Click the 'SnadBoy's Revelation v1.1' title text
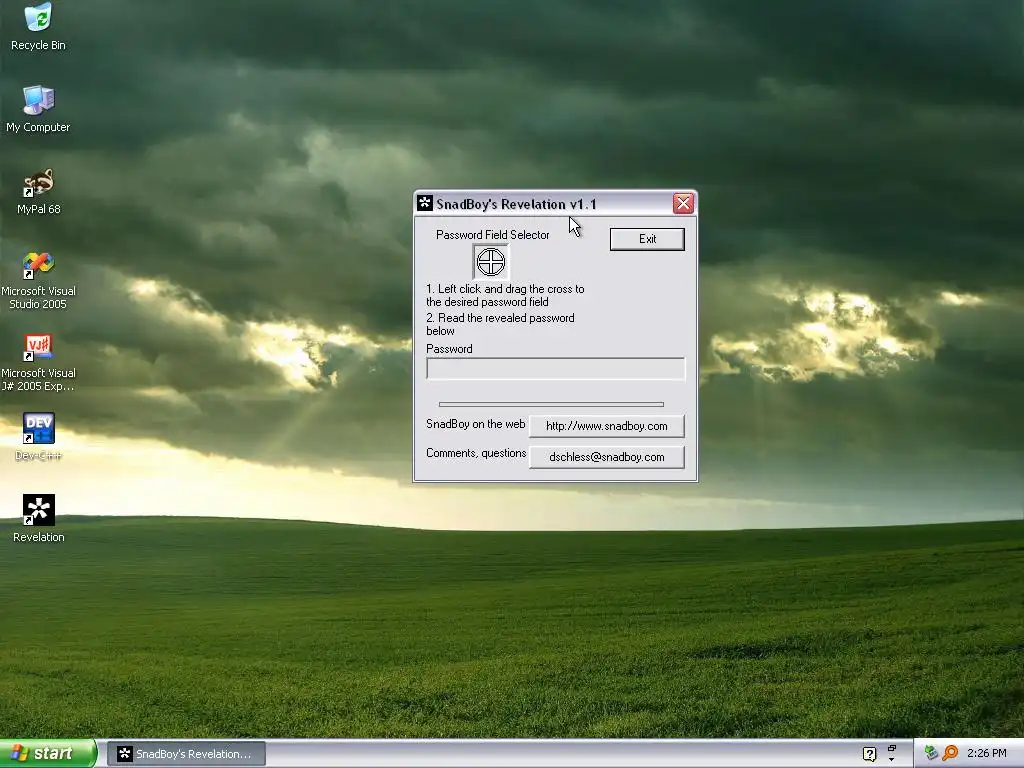 pos(516,204)
